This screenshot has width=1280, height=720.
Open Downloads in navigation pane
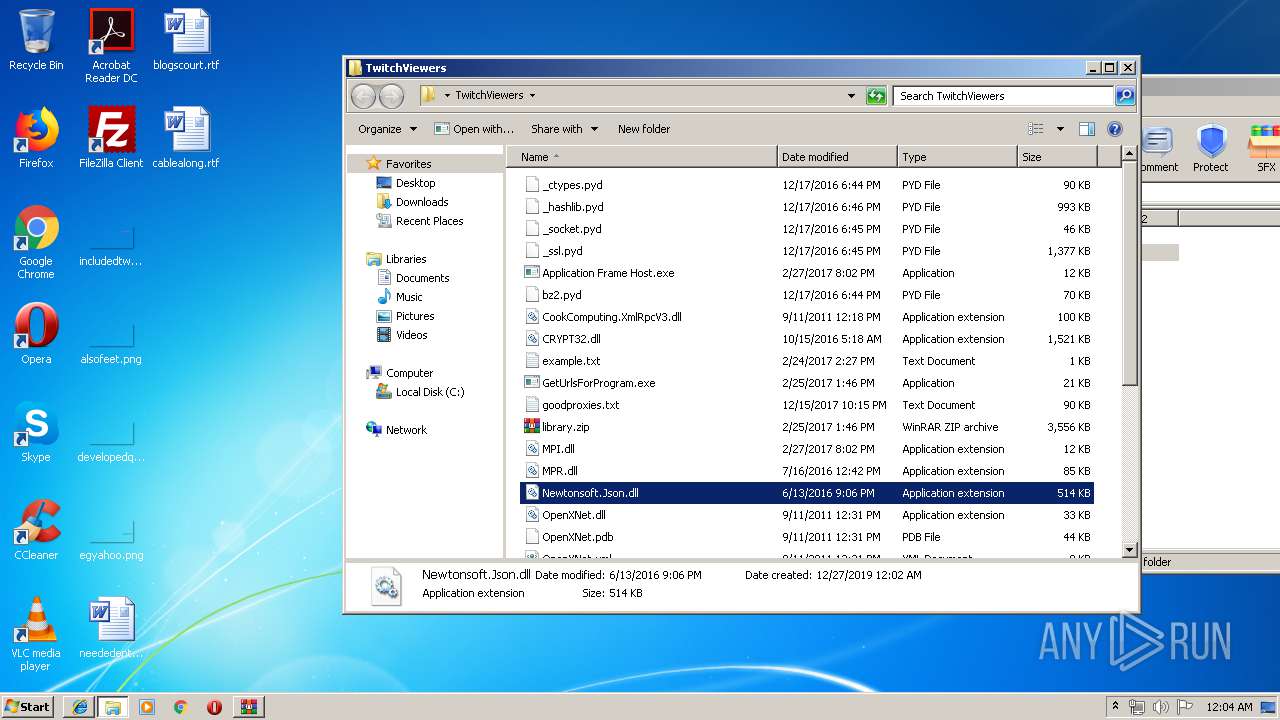point(422,202)
